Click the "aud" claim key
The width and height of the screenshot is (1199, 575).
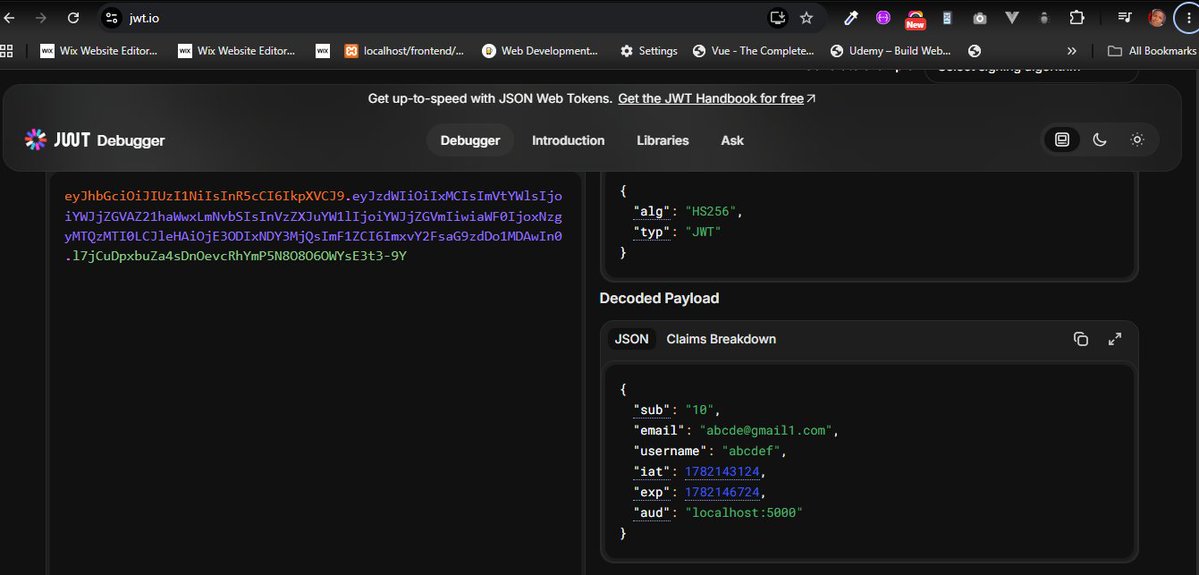pos(652,512)
